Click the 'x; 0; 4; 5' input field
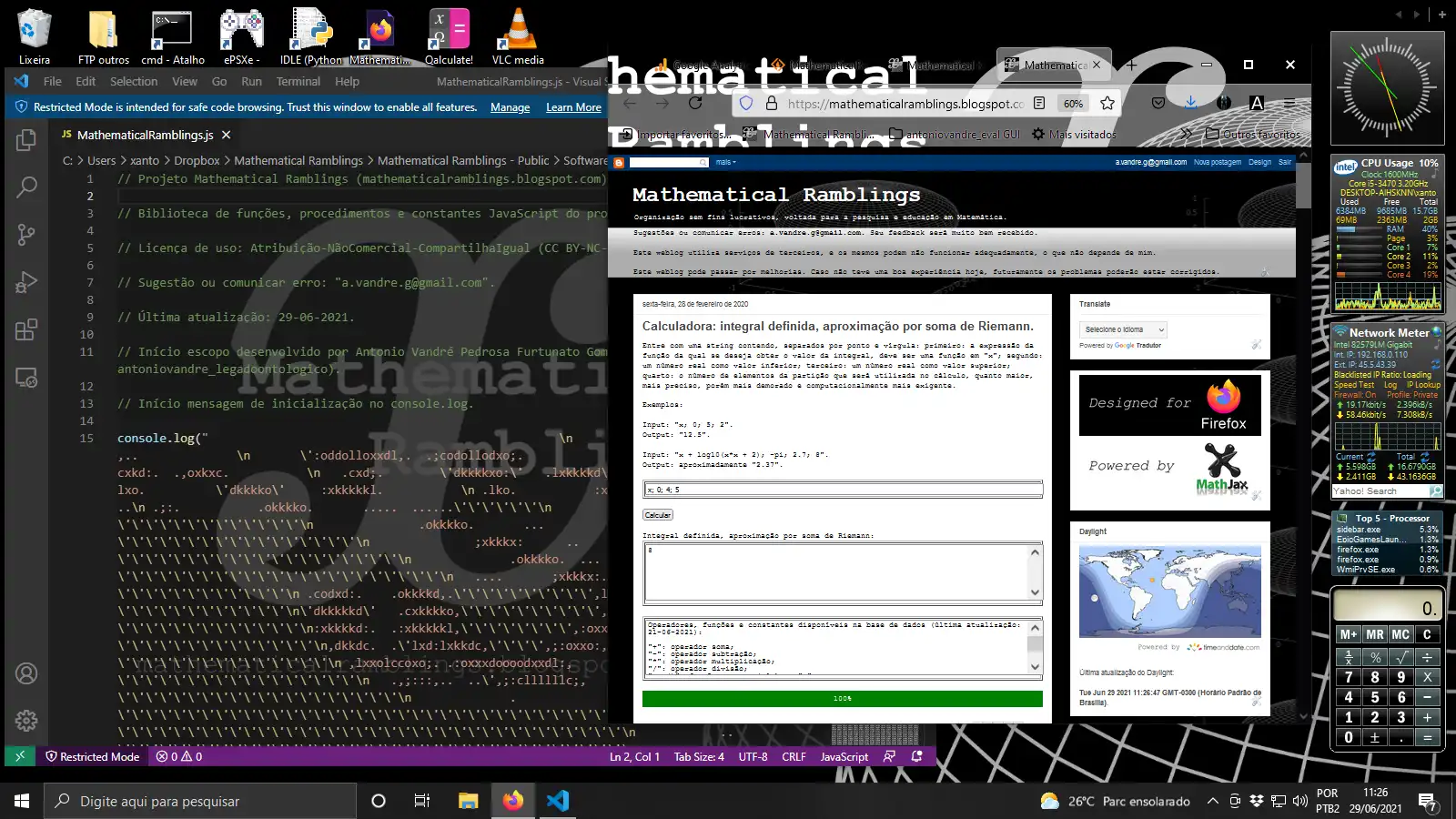 point(842,490)
